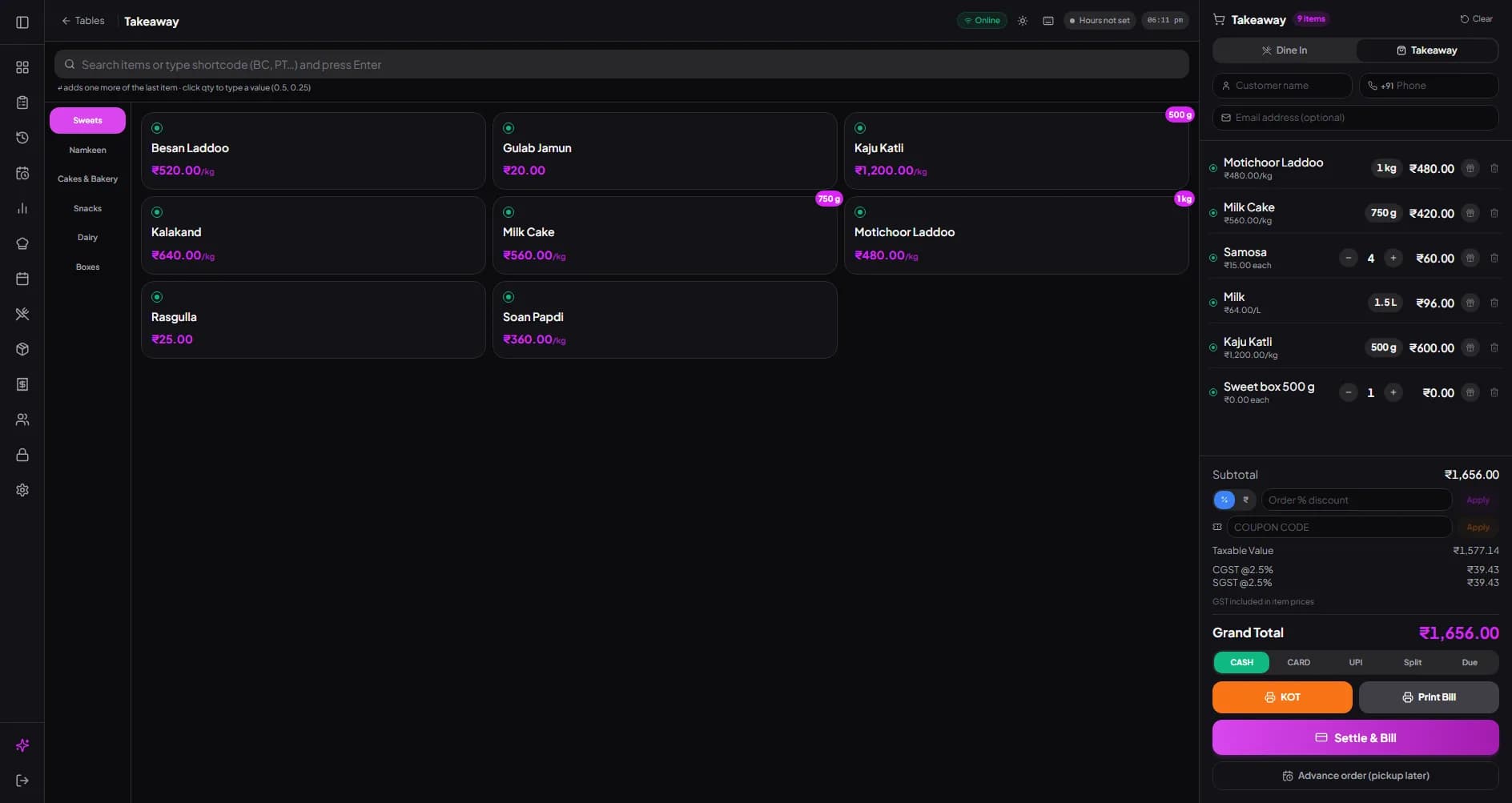
Task: Delete Motichoor Laddoo from the cart
Action: click(x=1494, y=168)
